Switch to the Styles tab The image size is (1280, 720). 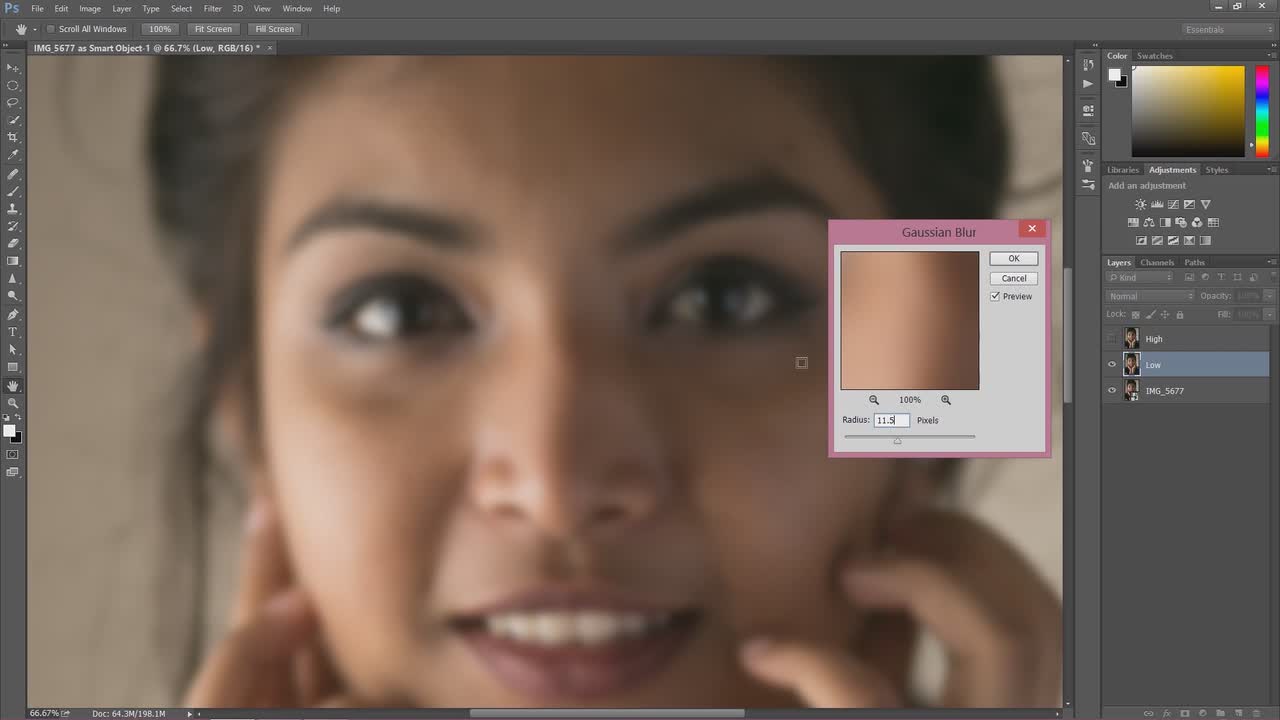(1216, 170)
